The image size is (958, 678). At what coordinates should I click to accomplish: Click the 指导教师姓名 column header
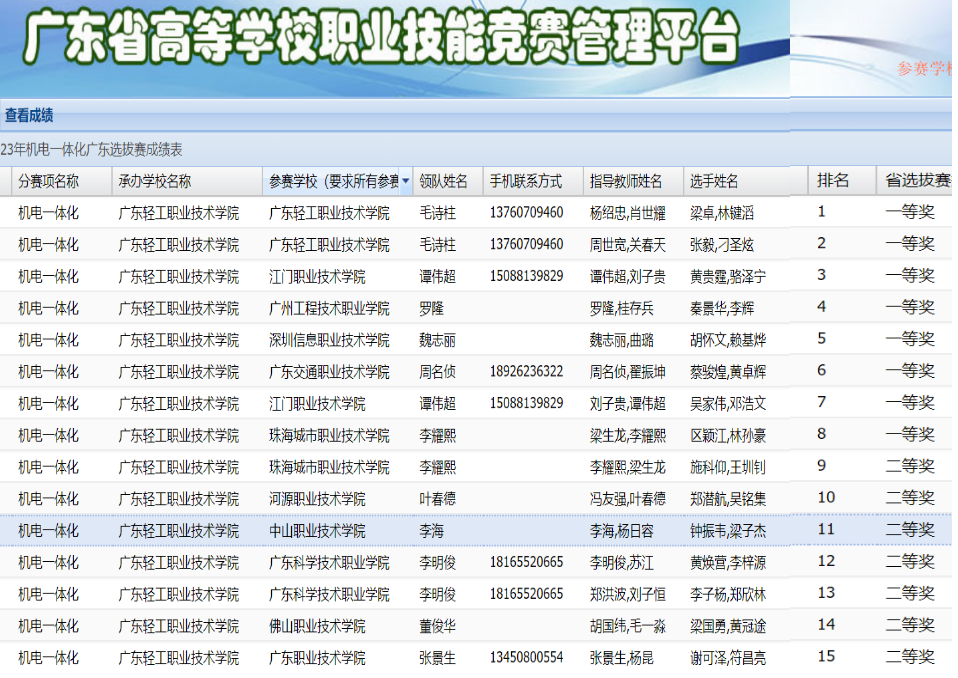[x=626, y=181]
